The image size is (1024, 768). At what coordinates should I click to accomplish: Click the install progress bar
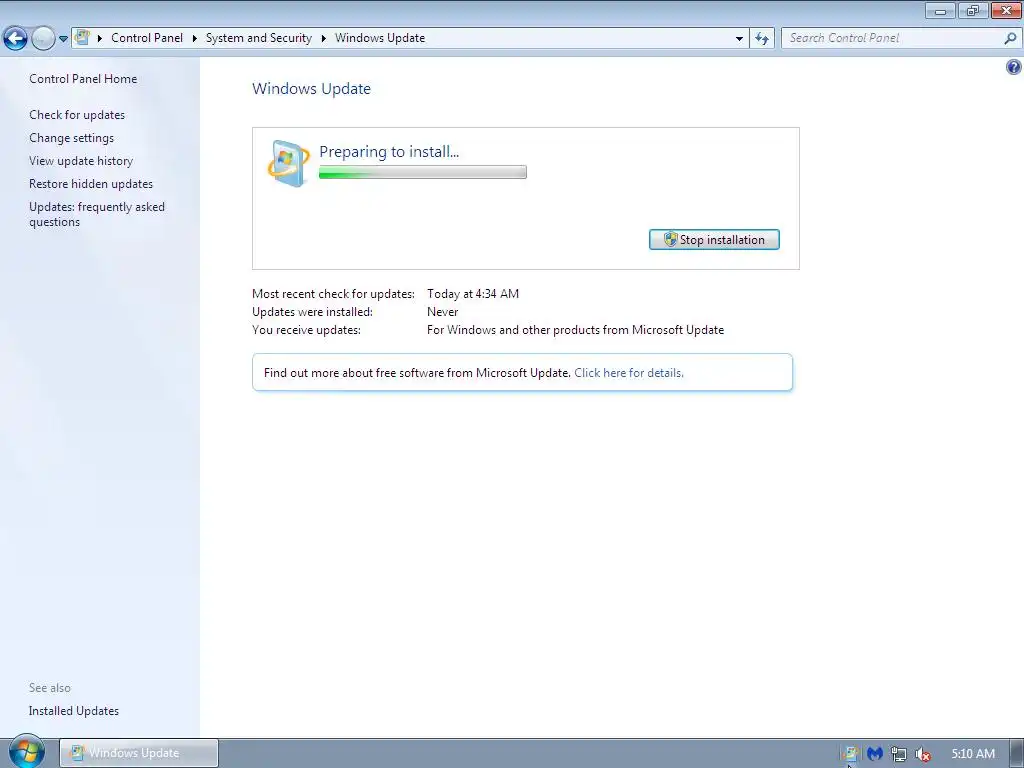click(423, 172)
